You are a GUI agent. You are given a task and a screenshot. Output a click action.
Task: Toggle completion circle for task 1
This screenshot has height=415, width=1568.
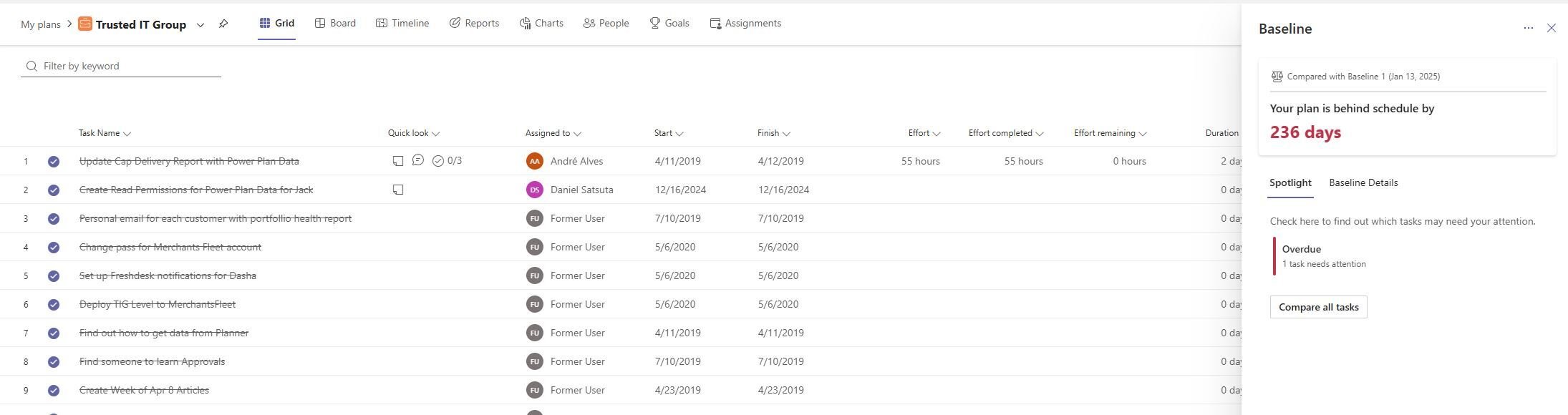[54, 162]
